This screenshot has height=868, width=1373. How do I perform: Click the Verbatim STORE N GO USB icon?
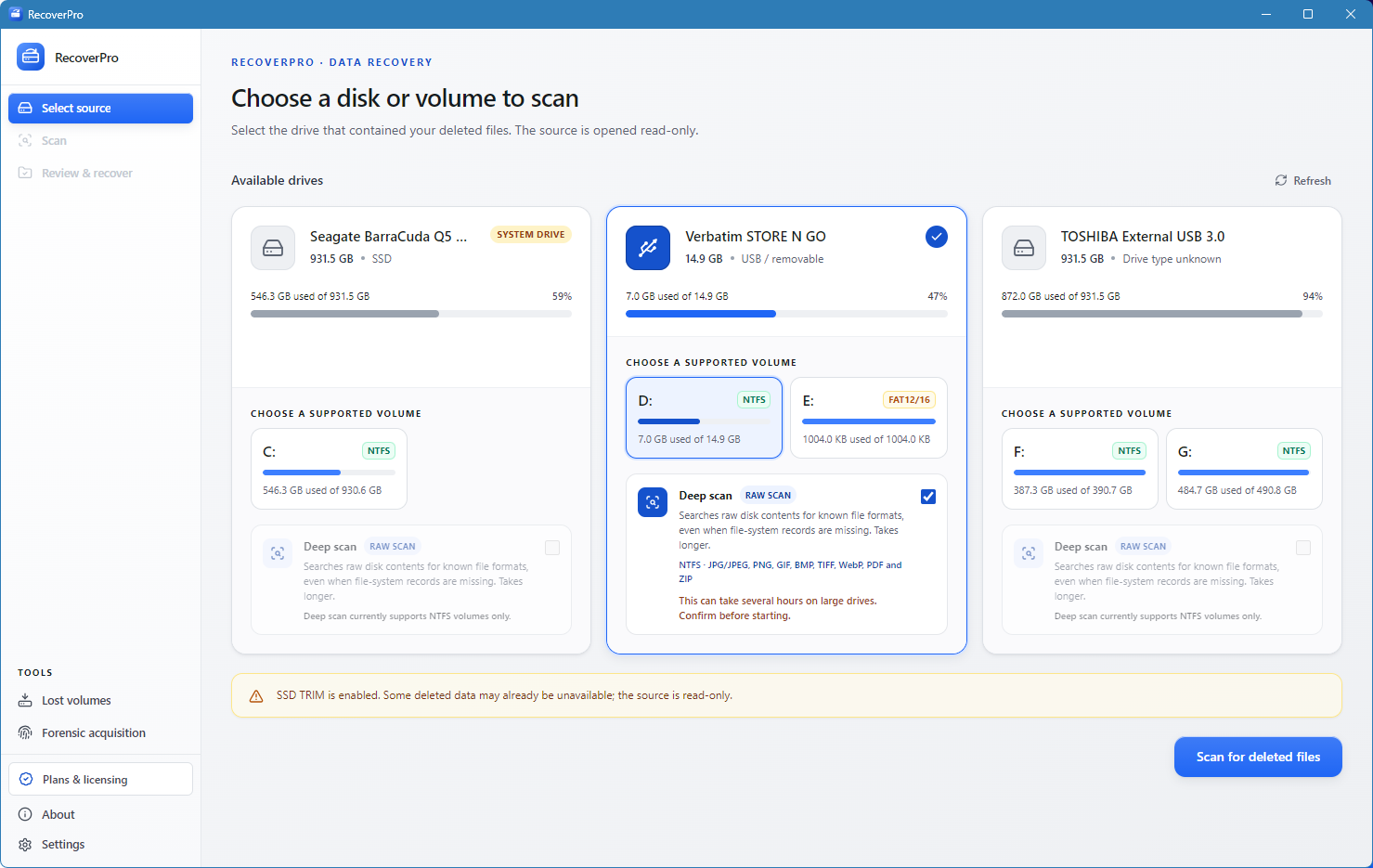pos(648,248)
